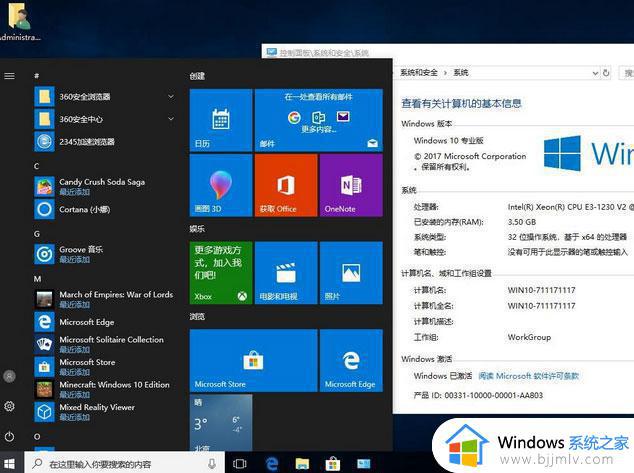Open File Explorer from the taskbar

pyautogui.click(x=302, y=464)
